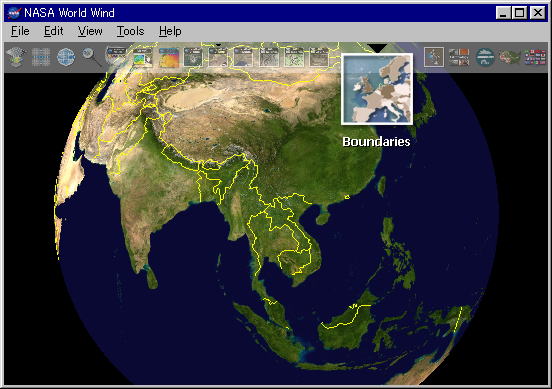Click the wireframe globe icon in toolbar
552x389 pixels.
pyautogui.click(x=66, y=57)
